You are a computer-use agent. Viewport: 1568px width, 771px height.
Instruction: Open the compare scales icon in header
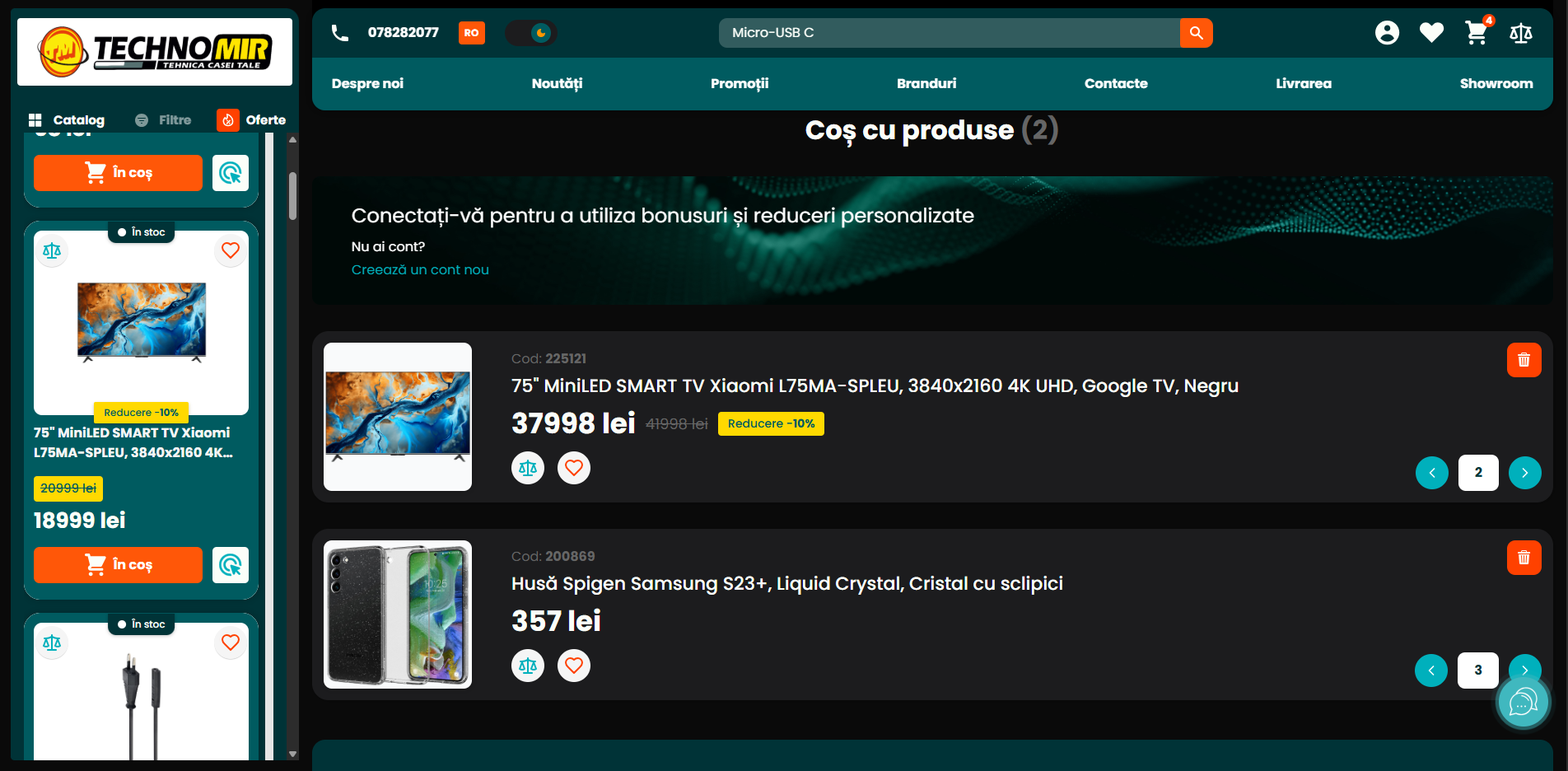[x=1521, y=33]
